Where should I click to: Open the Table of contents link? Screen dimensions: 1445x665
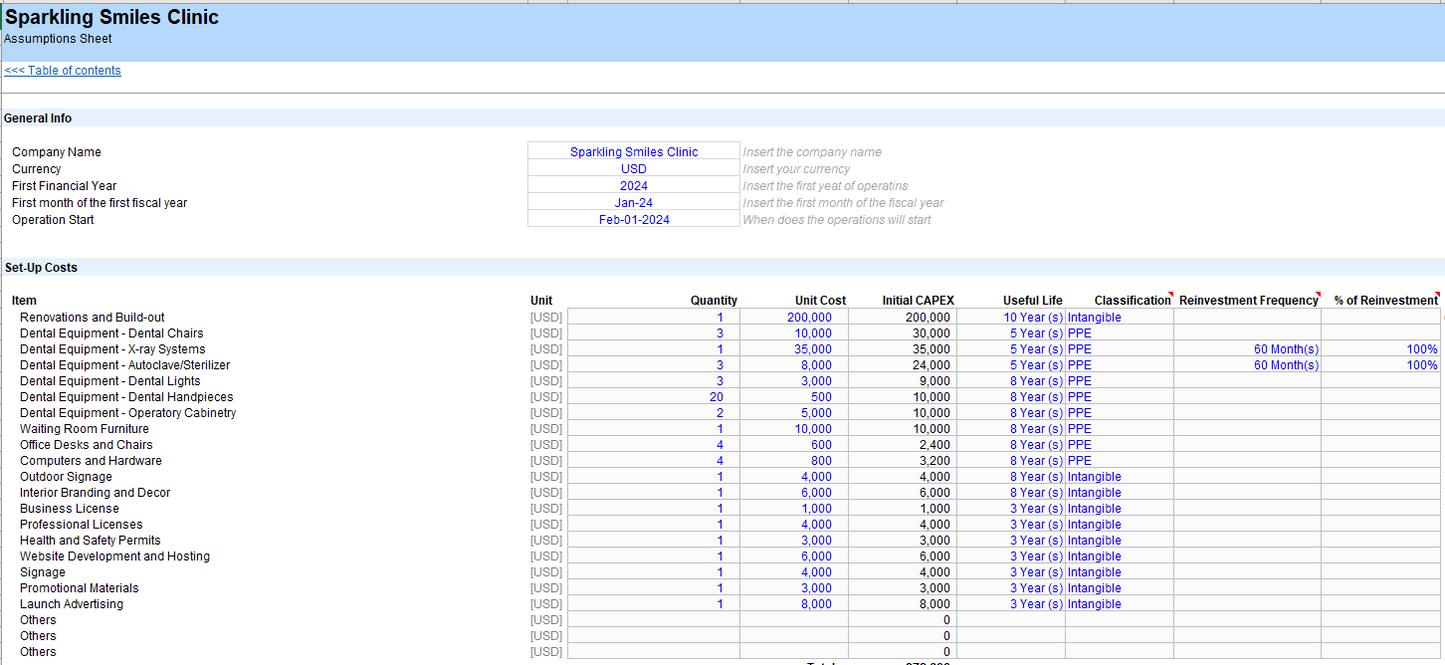62,71
